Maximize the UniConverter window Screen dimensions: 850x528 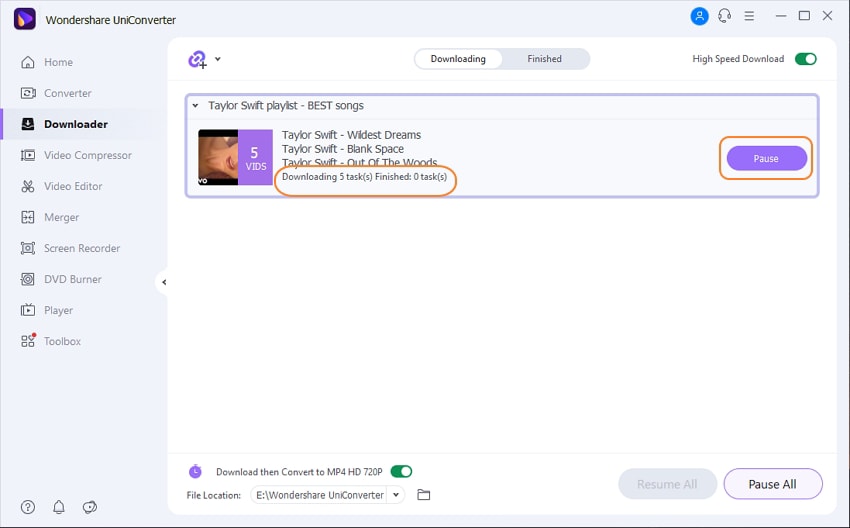tap(804, 16)
